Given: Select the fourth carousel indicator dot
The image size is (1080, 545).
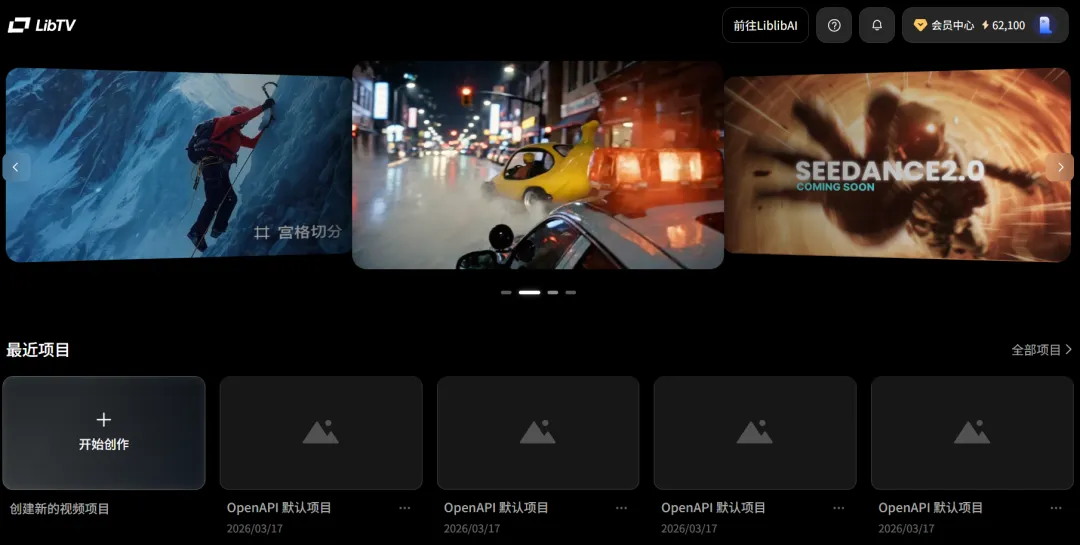Looking at the screenshot, I should coord(570,292).
